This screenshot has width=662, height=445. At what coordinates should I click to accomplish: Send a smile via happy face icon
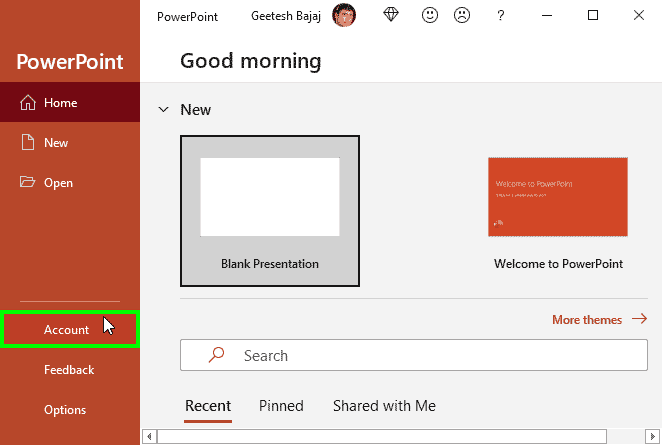[430, 16]
